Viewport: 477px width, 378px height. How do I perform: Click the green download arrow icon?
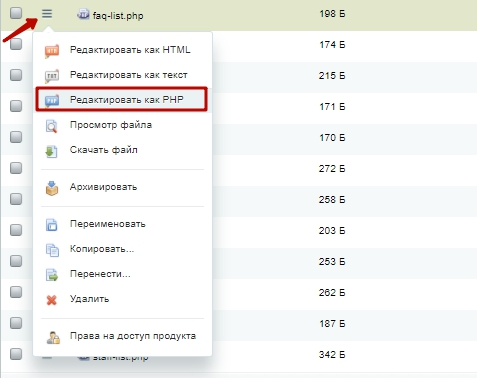tap(51, 151)
